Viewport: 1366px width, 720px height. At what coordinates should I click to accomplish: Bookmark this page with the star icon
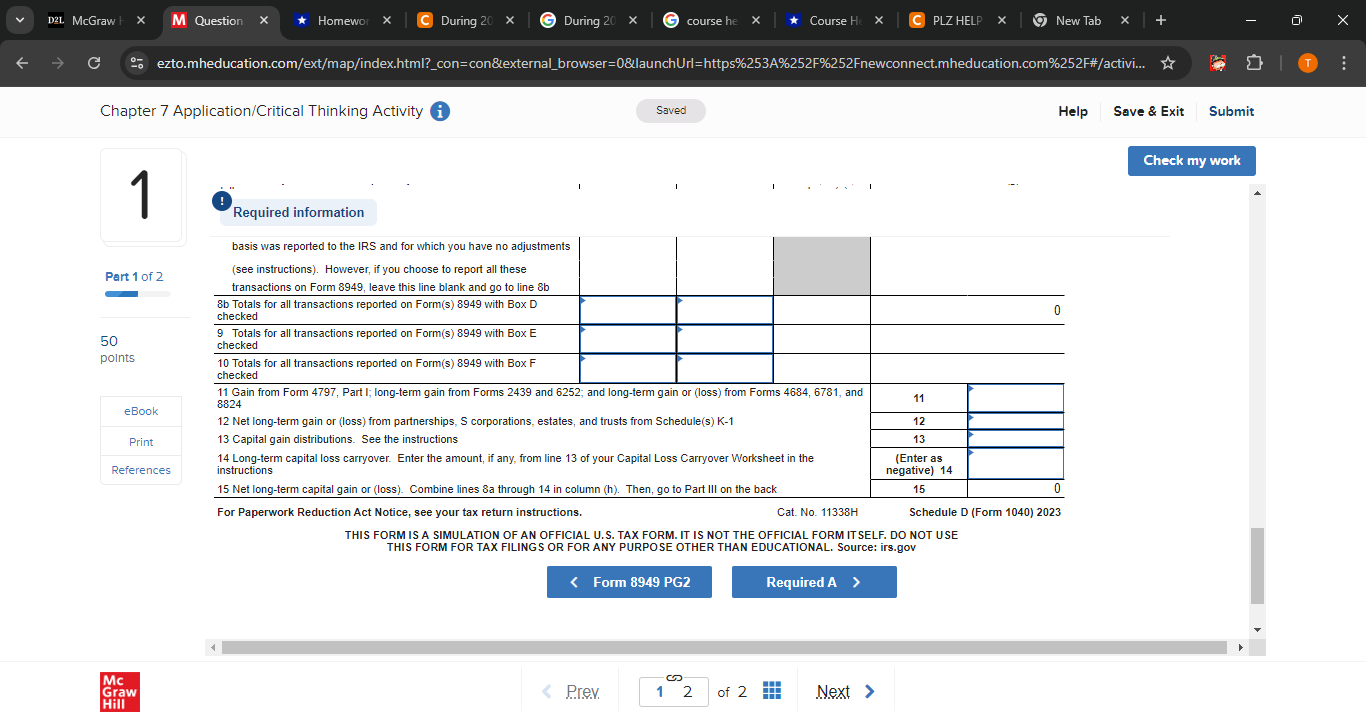[x=1167, y=62]
